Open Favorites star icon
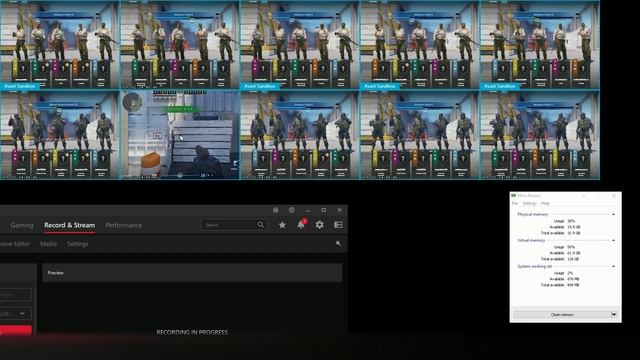Viewport: 640px width, 360px height. pyautogui.click(x=282, y=225)
